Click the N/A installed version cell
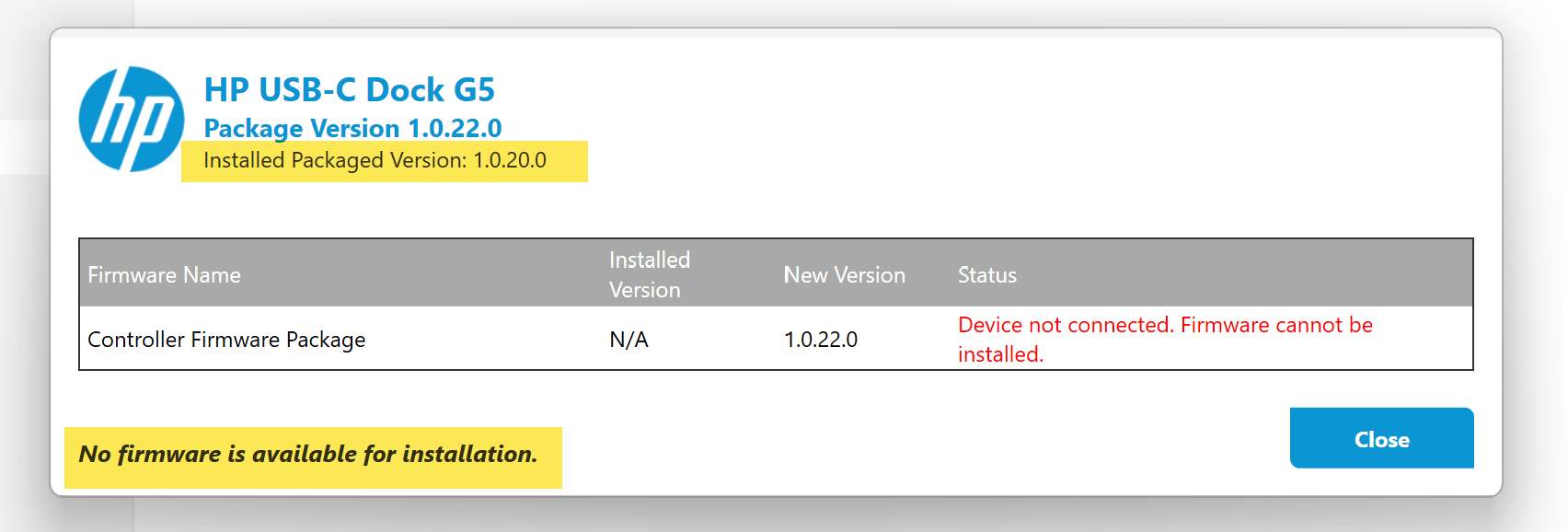Screen dimensions: 1568x532 (x=628, y=340)
